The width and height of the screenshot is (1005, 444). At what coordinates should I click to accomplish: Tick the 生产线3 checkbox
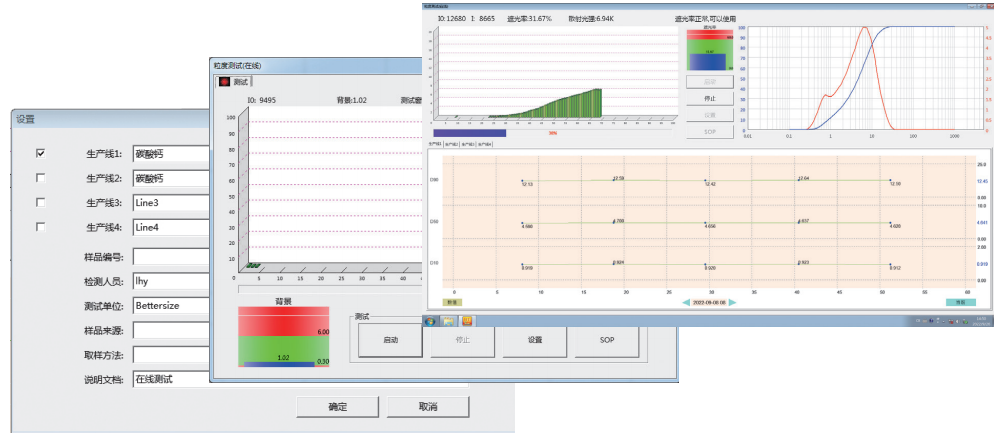pos(41,202)
